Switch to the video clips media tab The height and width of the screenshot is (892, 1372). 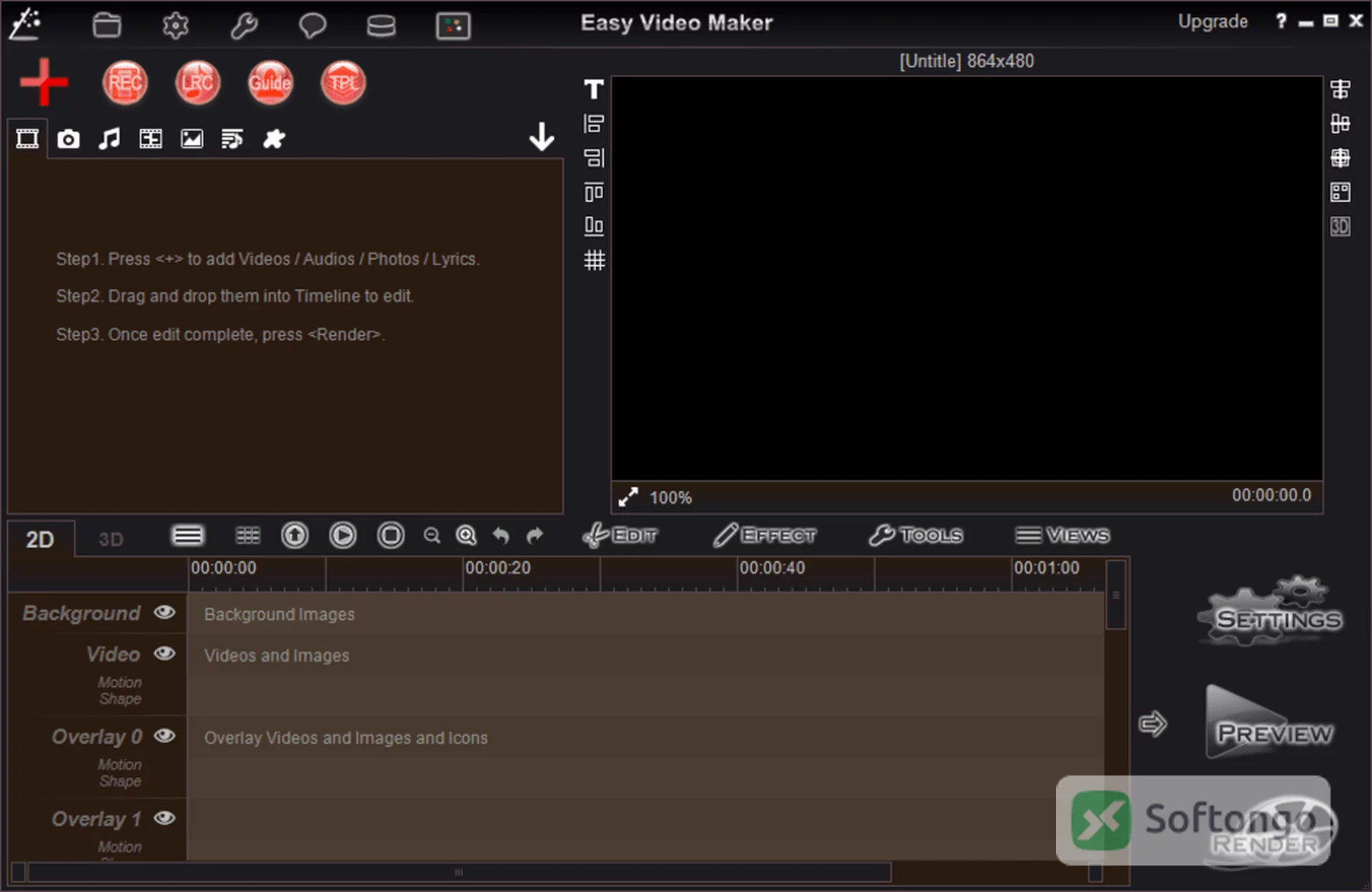27,139
